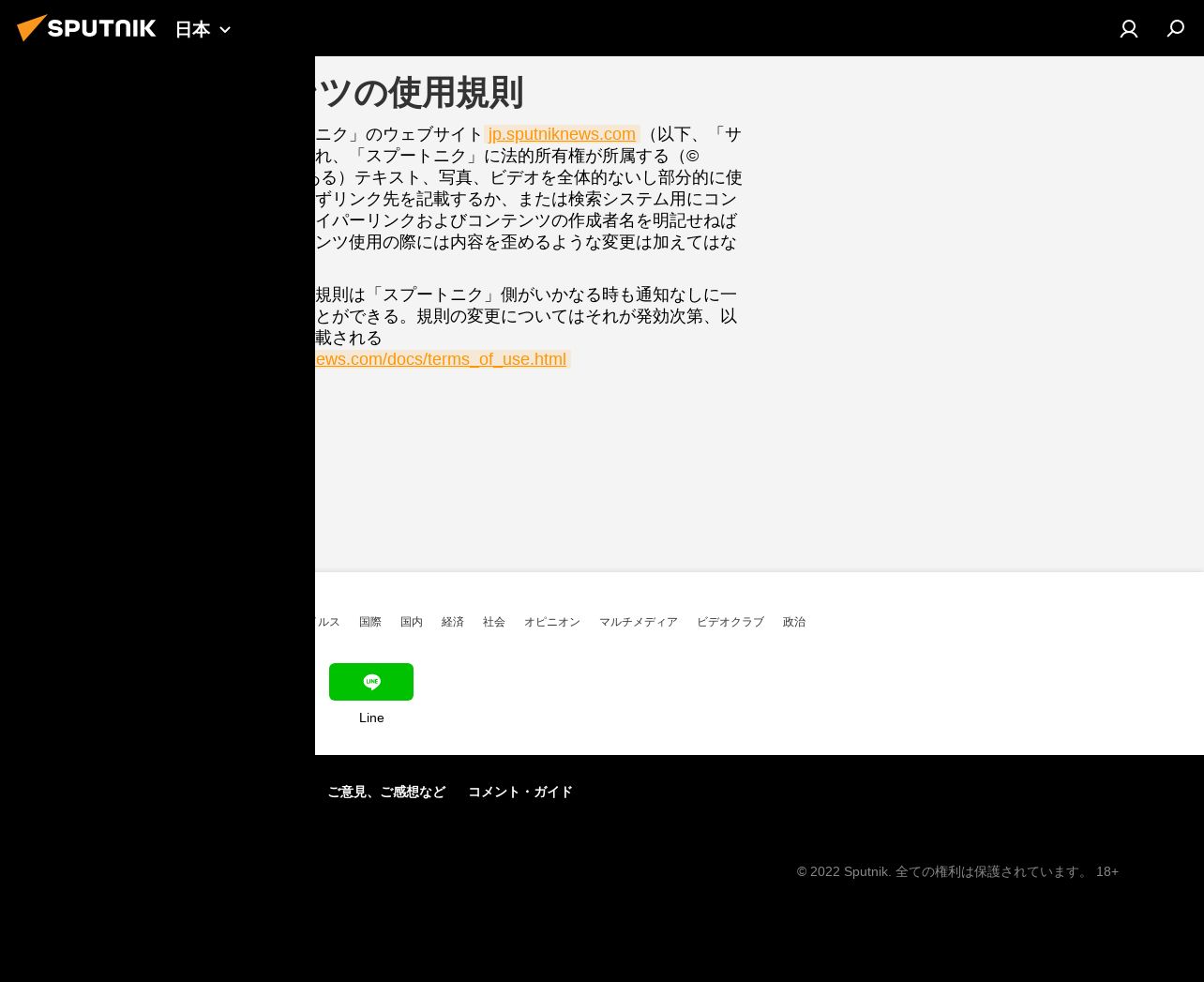Open the 日本 region dropdown

(x=203, y=29)
